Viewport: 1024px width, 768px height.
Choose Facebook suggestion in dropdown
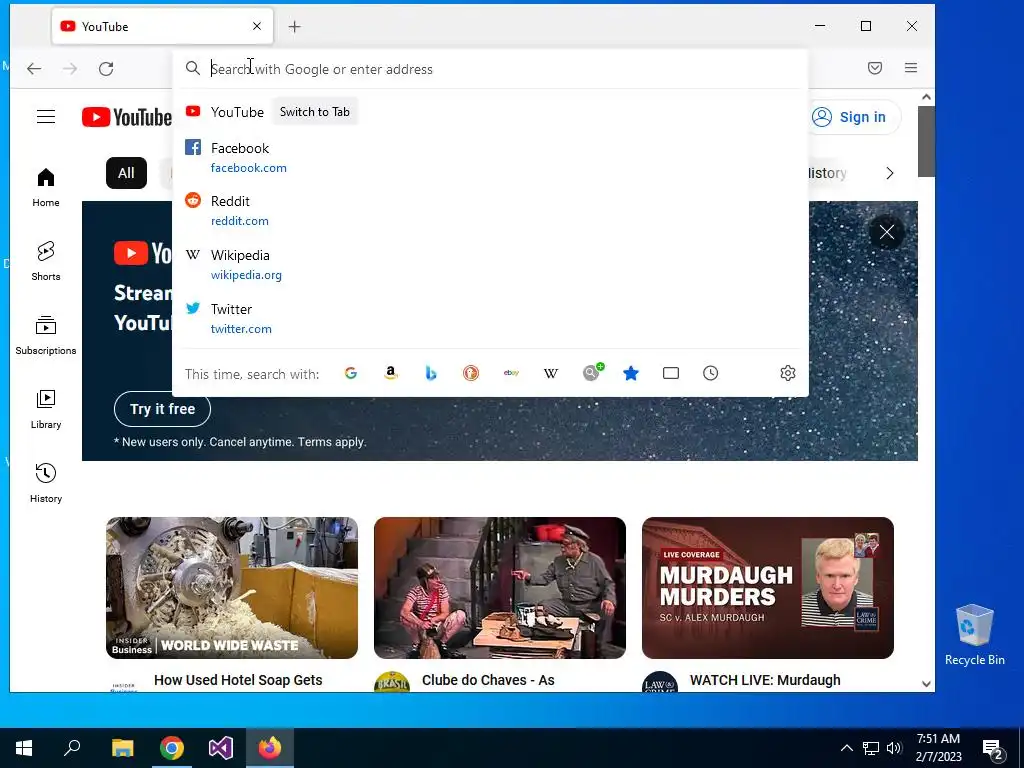(490, 157)
